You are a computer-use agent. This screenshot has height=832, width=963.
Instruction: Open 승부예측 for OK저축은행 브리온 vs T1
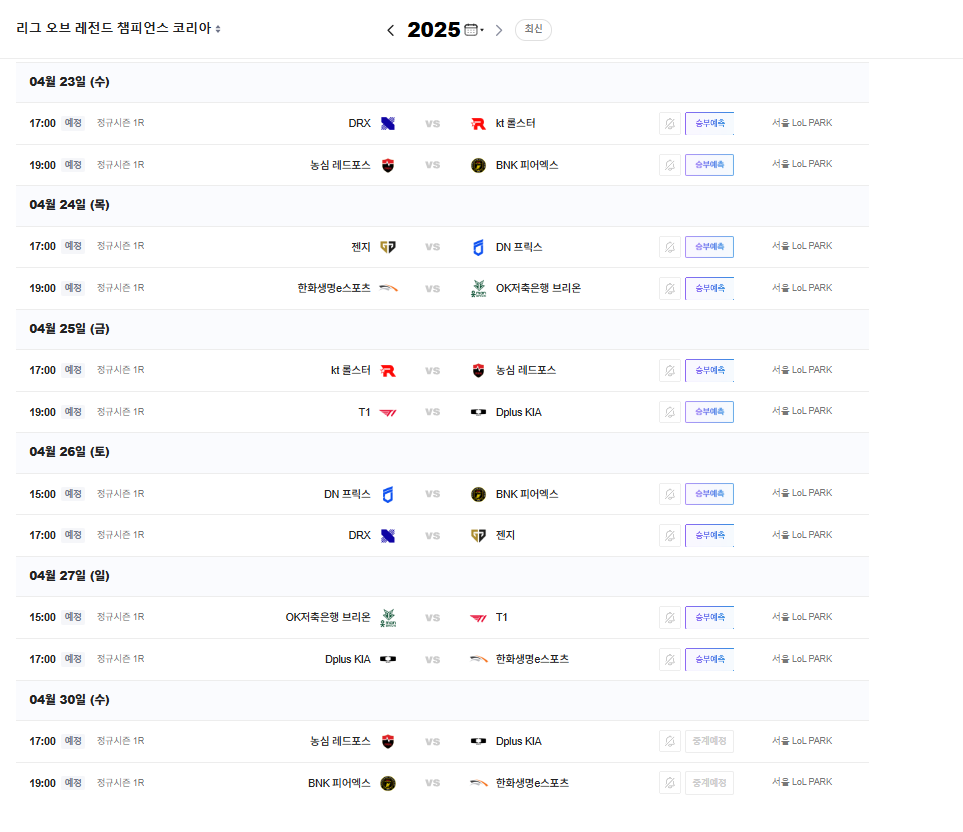click(x=709, y=617)
